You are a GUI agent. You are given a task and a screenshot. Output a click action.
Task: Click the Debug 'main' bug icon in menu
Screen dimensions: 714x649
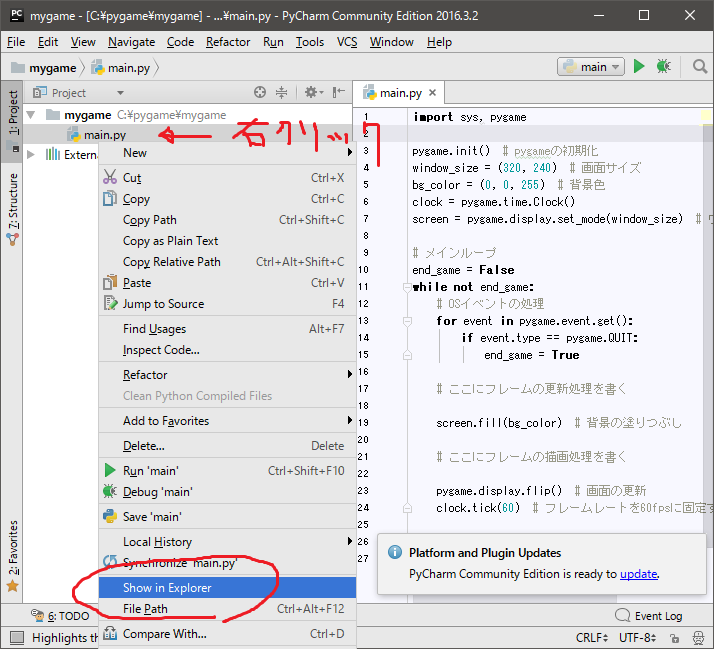click(110, 491)
